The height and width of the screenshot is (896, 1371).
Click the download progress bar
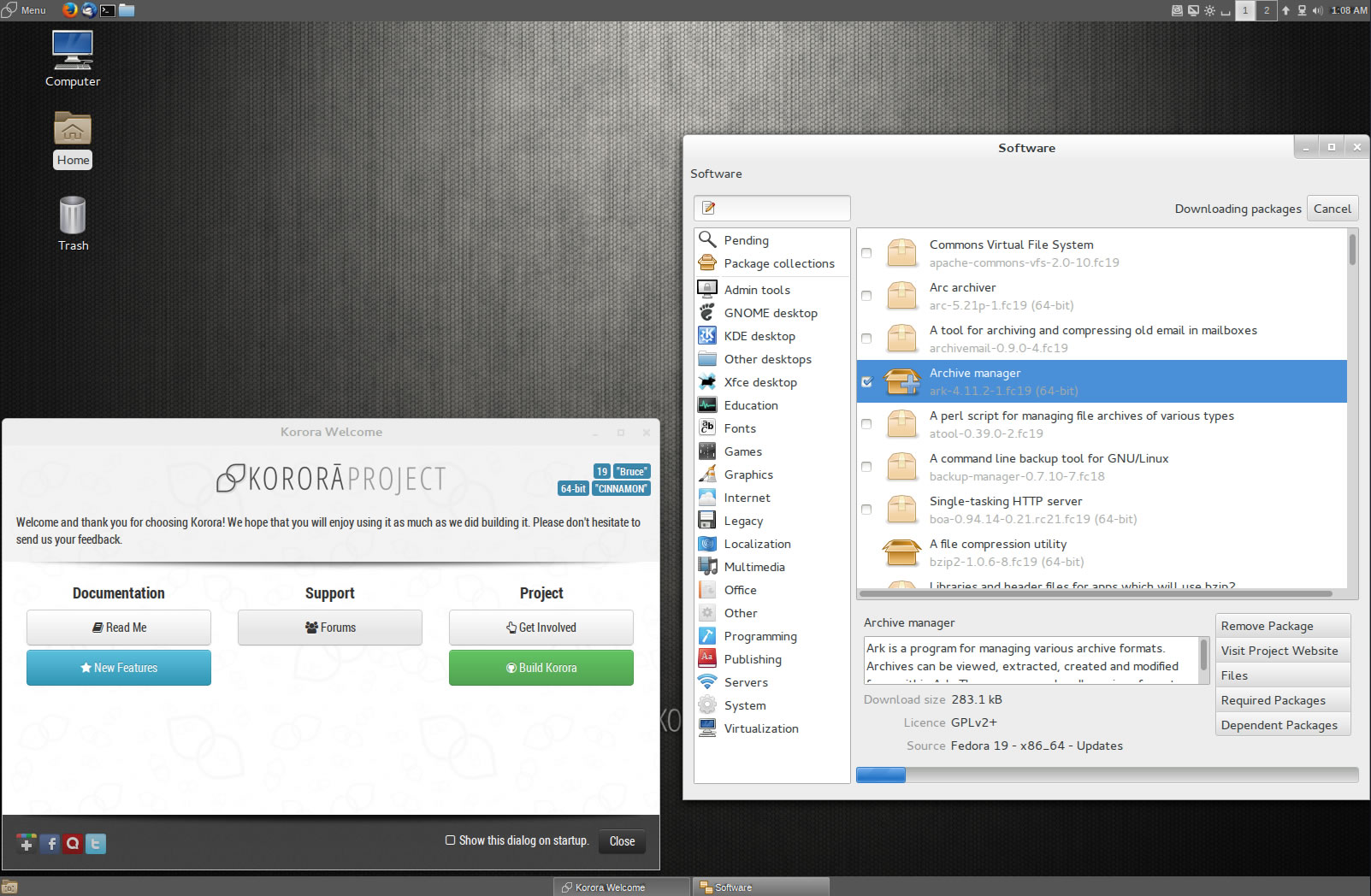tap(1108, 775)
